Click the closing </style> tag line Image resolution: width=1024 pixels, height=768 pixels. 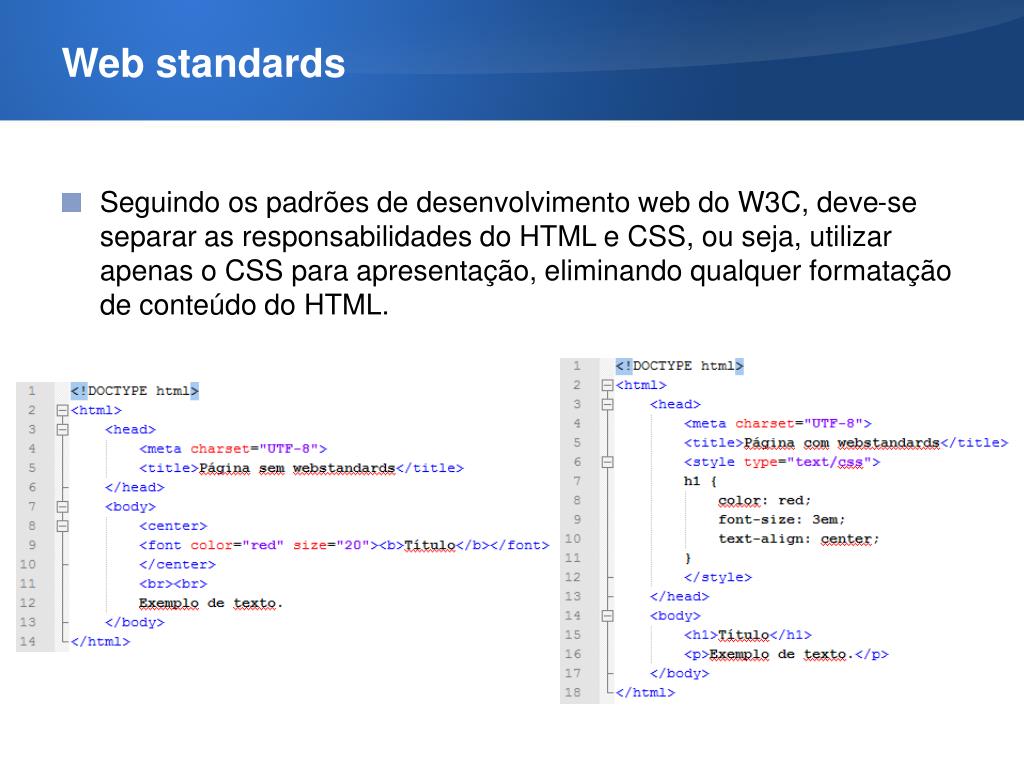[x=718, y=577]
